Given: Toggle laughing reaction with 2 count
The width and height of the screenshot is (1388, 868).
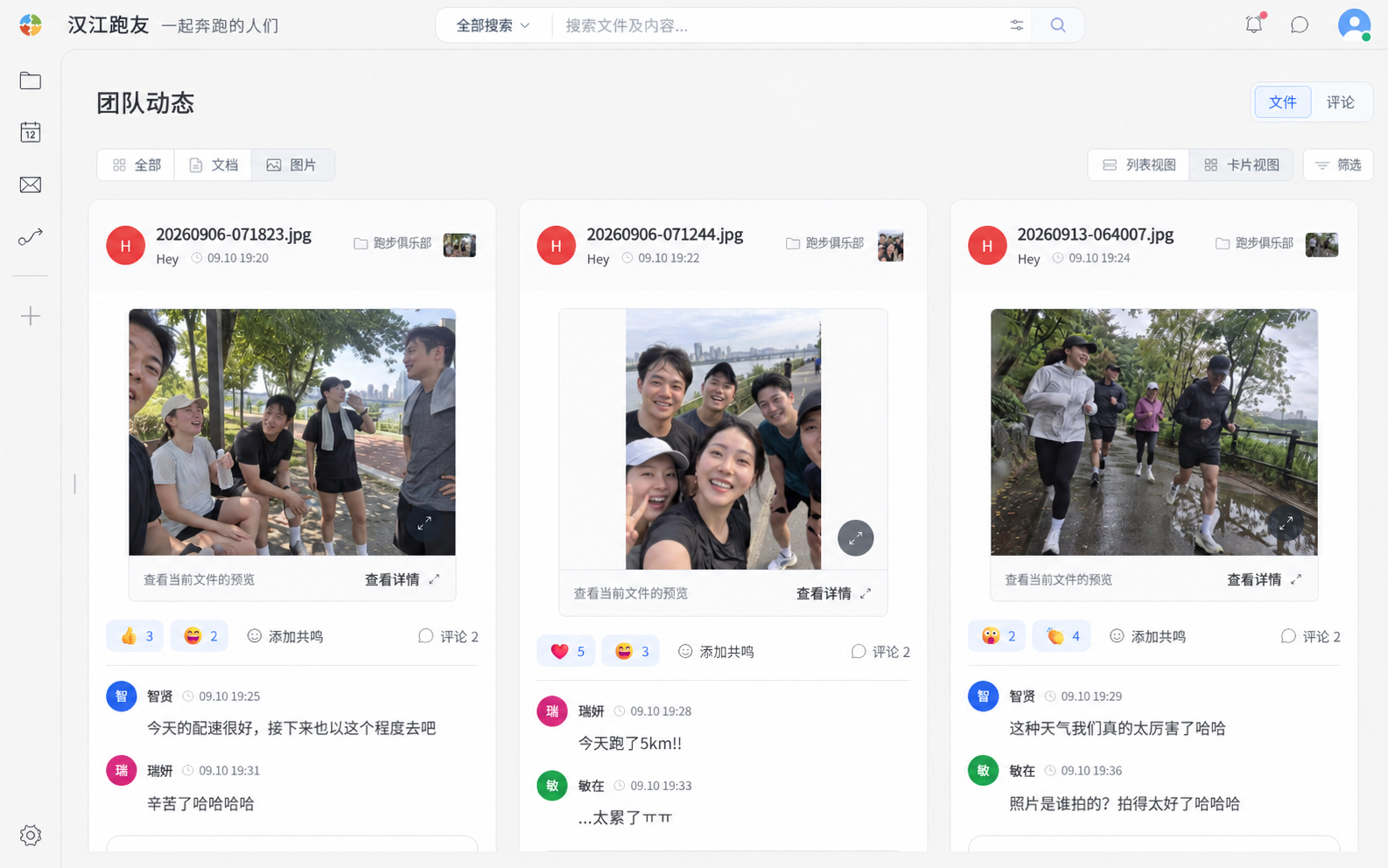Looking at the screenshot, I should (200, 636).
